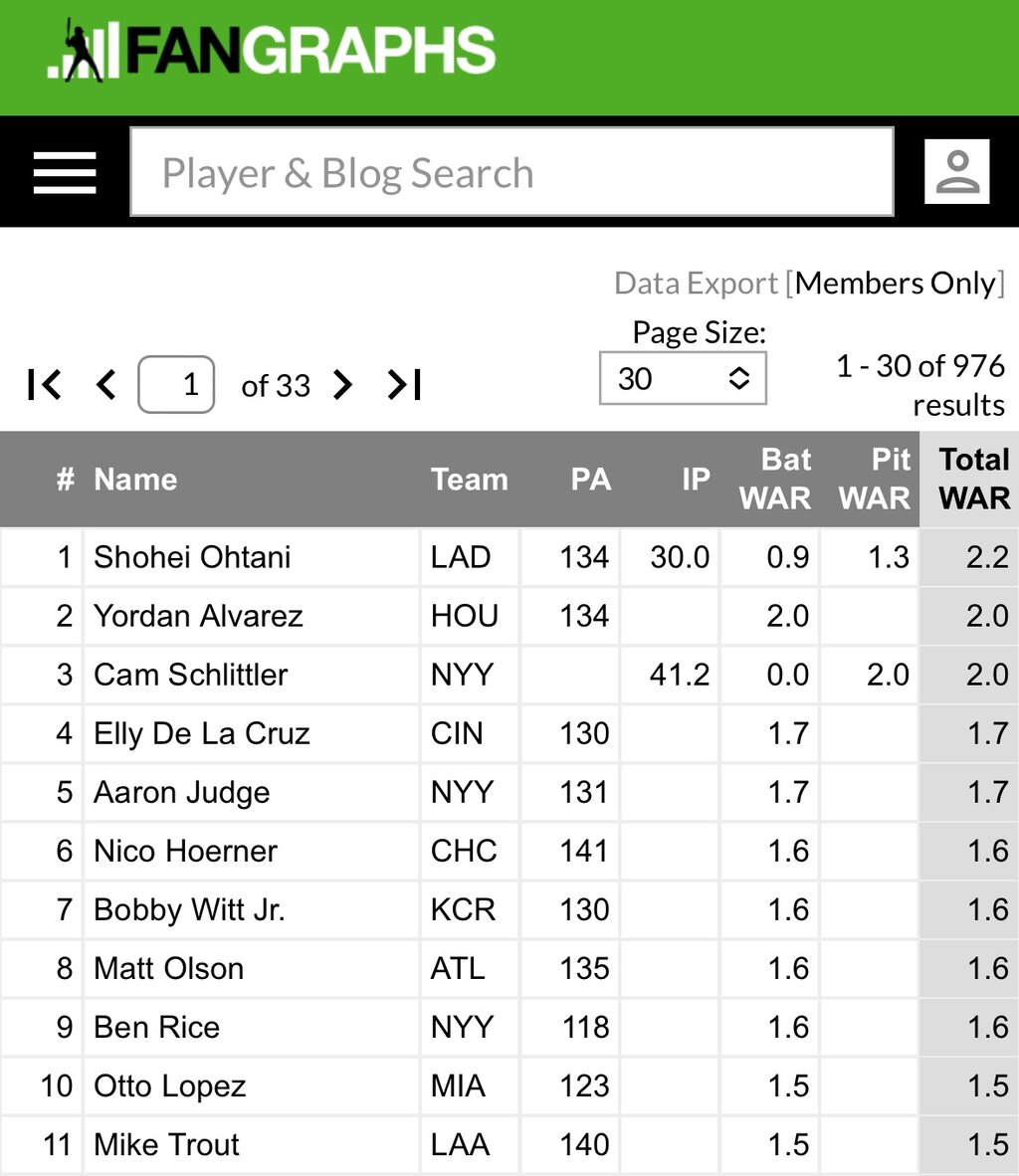Sort the table by Name column header
The height and width of the screenshot is (1176, 1019).
[135, 480]
